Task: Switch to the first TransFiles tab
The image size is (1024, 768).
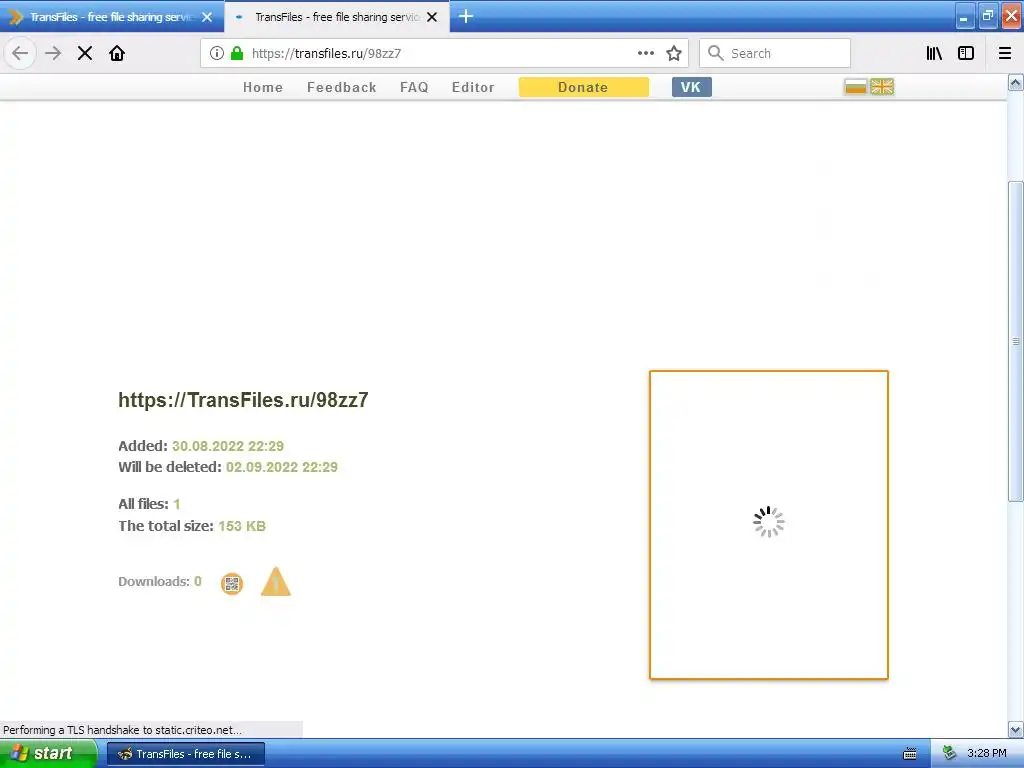Action: coord(112,17)
